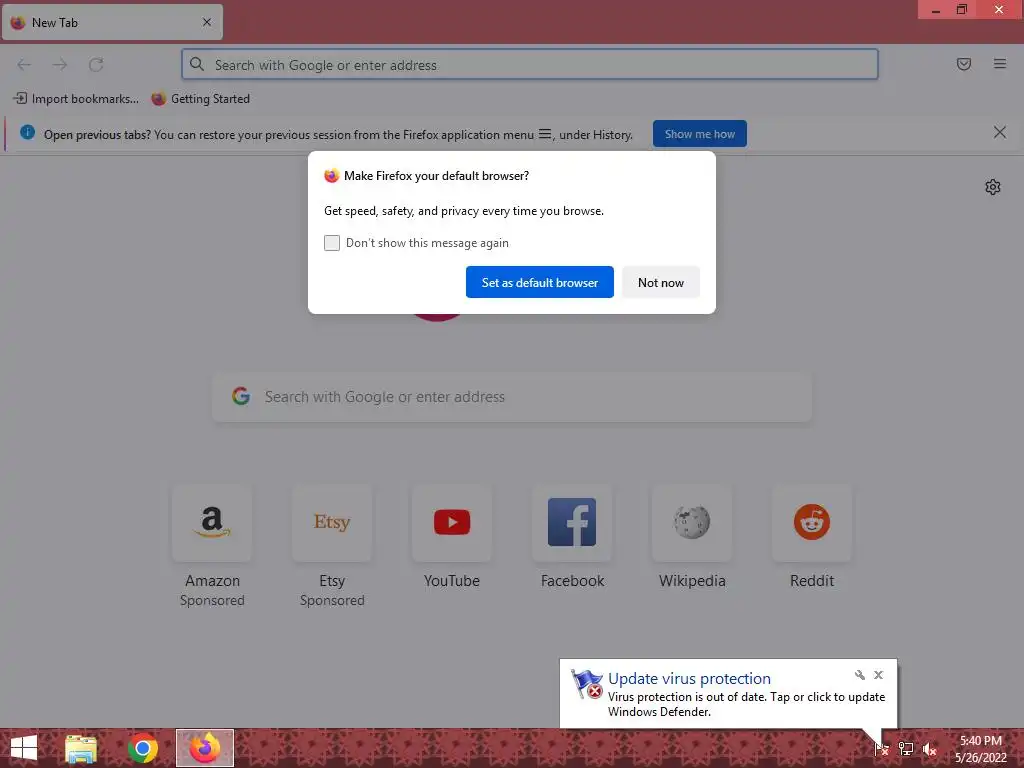Image resolution: width=1024 pixels, height=768 pixels.
Task: Choose the Not now button
Action: point(660,282)
